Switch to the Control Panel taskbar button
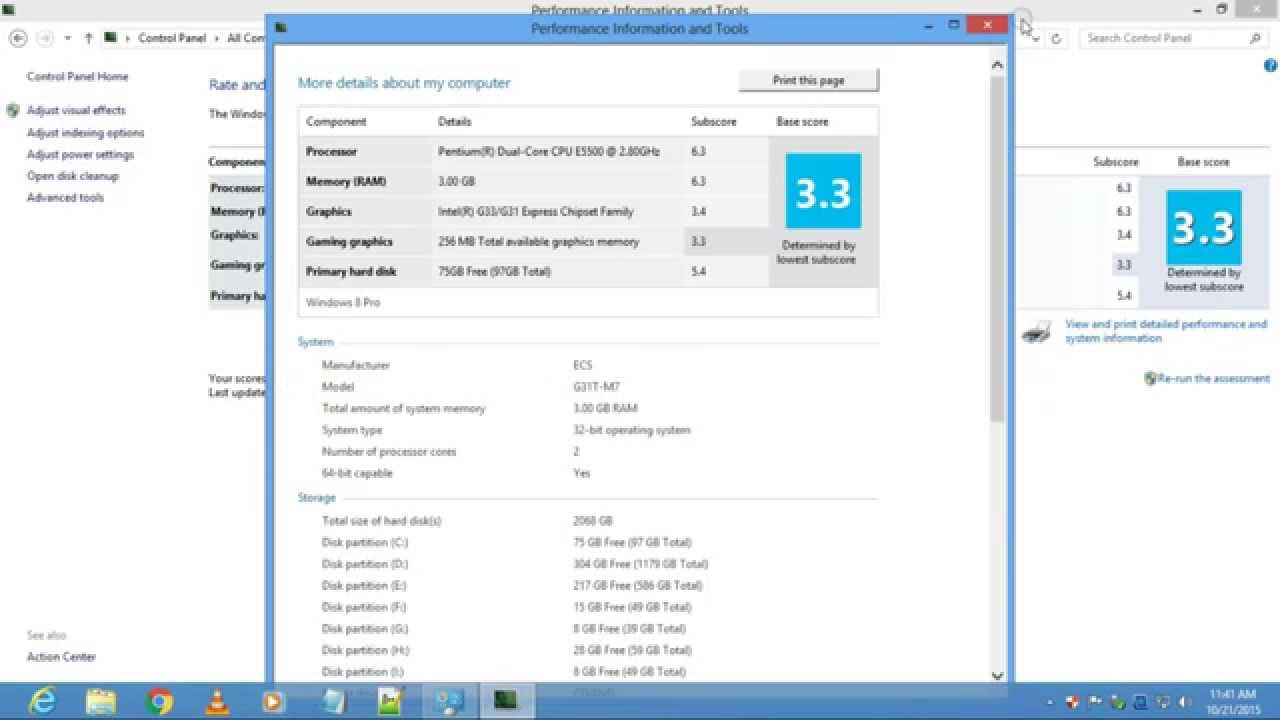Viewport: 1280px width, 720px height. click(449, 702)
